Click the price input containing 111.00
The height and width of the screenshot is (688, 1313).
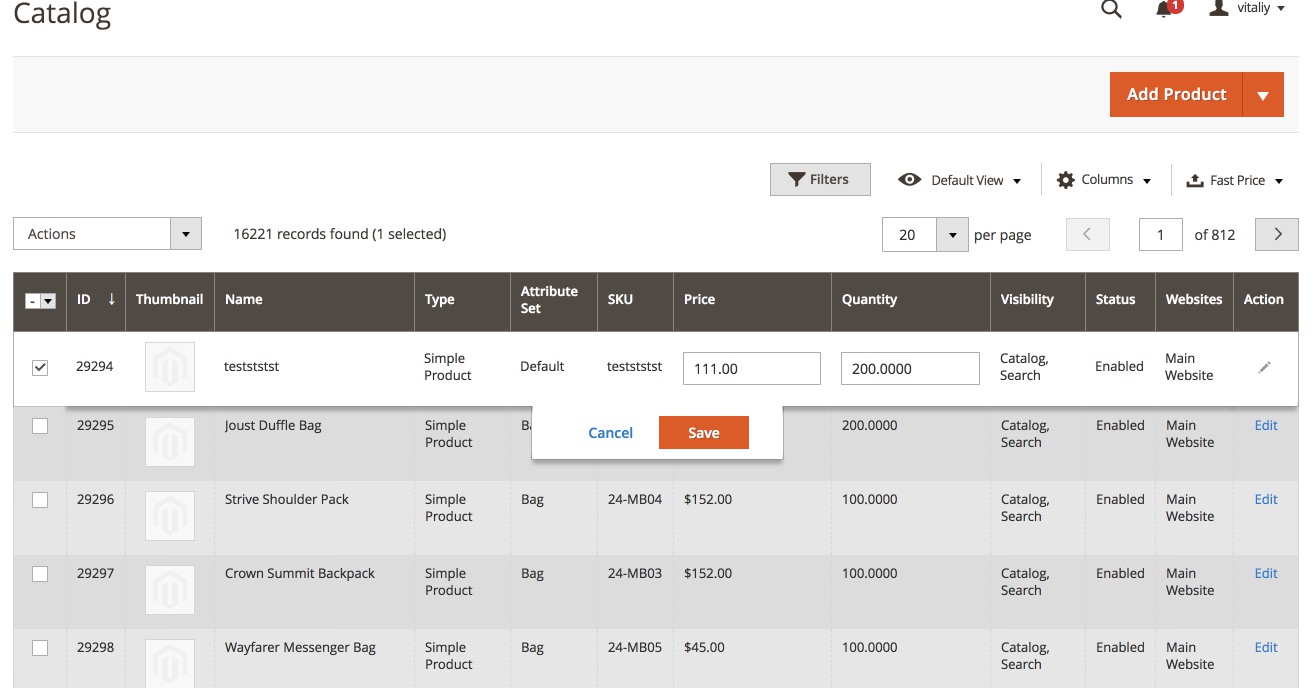tap(751, 367)
